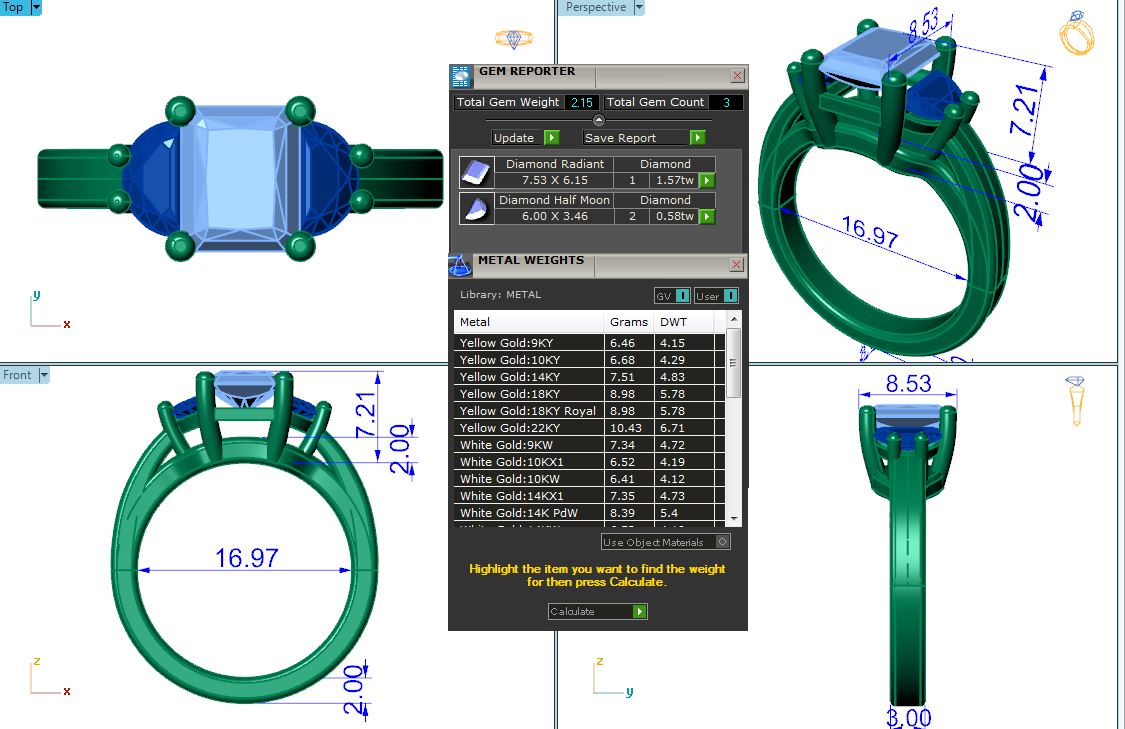The height and width of the screenshot is (729, 1125).
Task: Click the Save Report button
Action: (x=643, y=138)
